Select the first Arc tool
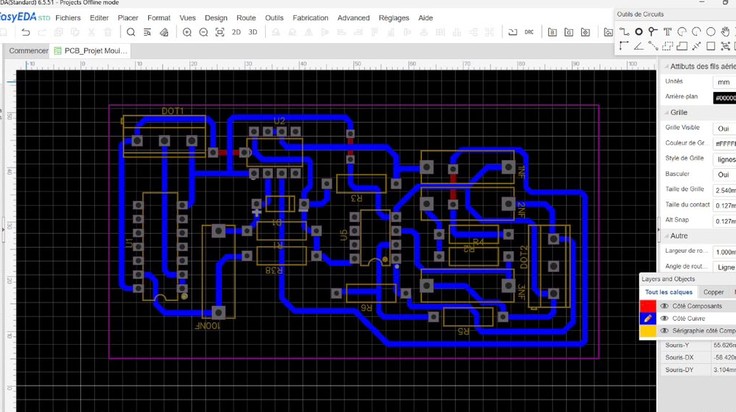 pyautogui.click(x=682, y=32)
